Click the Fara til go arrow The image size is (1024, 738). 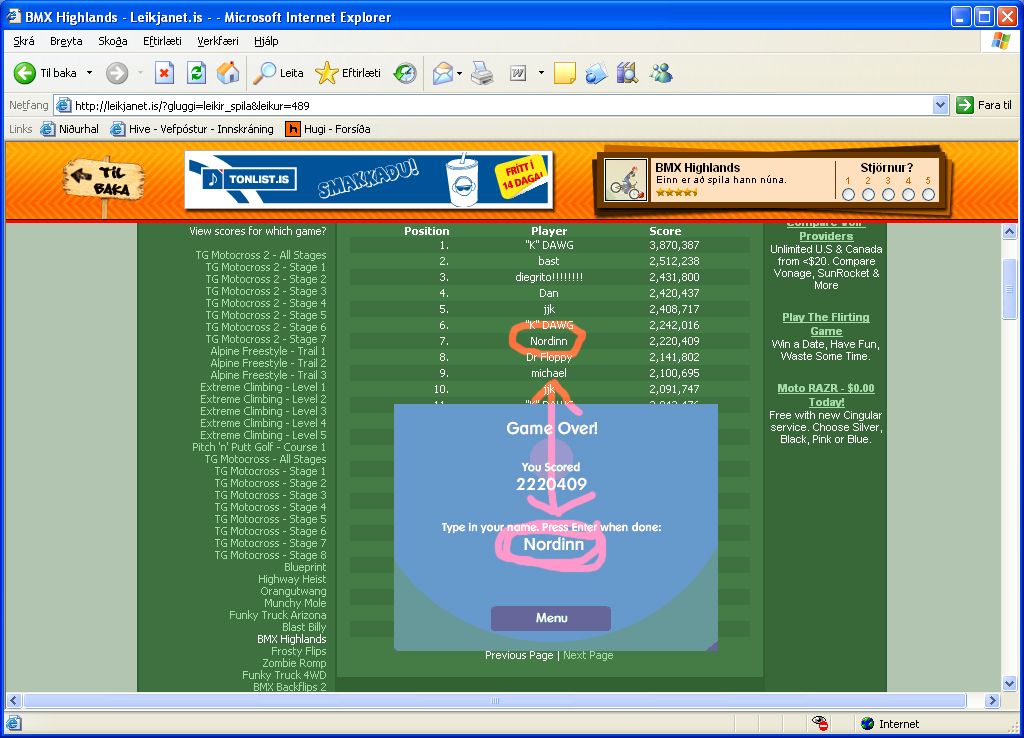(965, 105)
